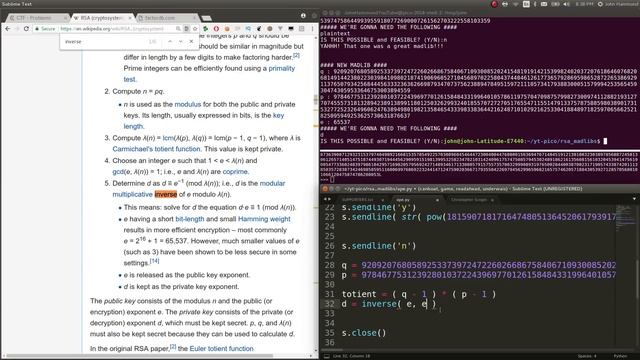This screenshot has height=360, width=640.
Task: Click the Wikipedia address bar URL
Action: click(x=111, y=29)
